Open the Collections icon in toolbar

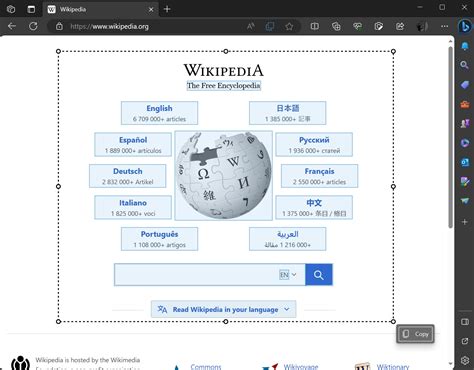click(336, 26)
